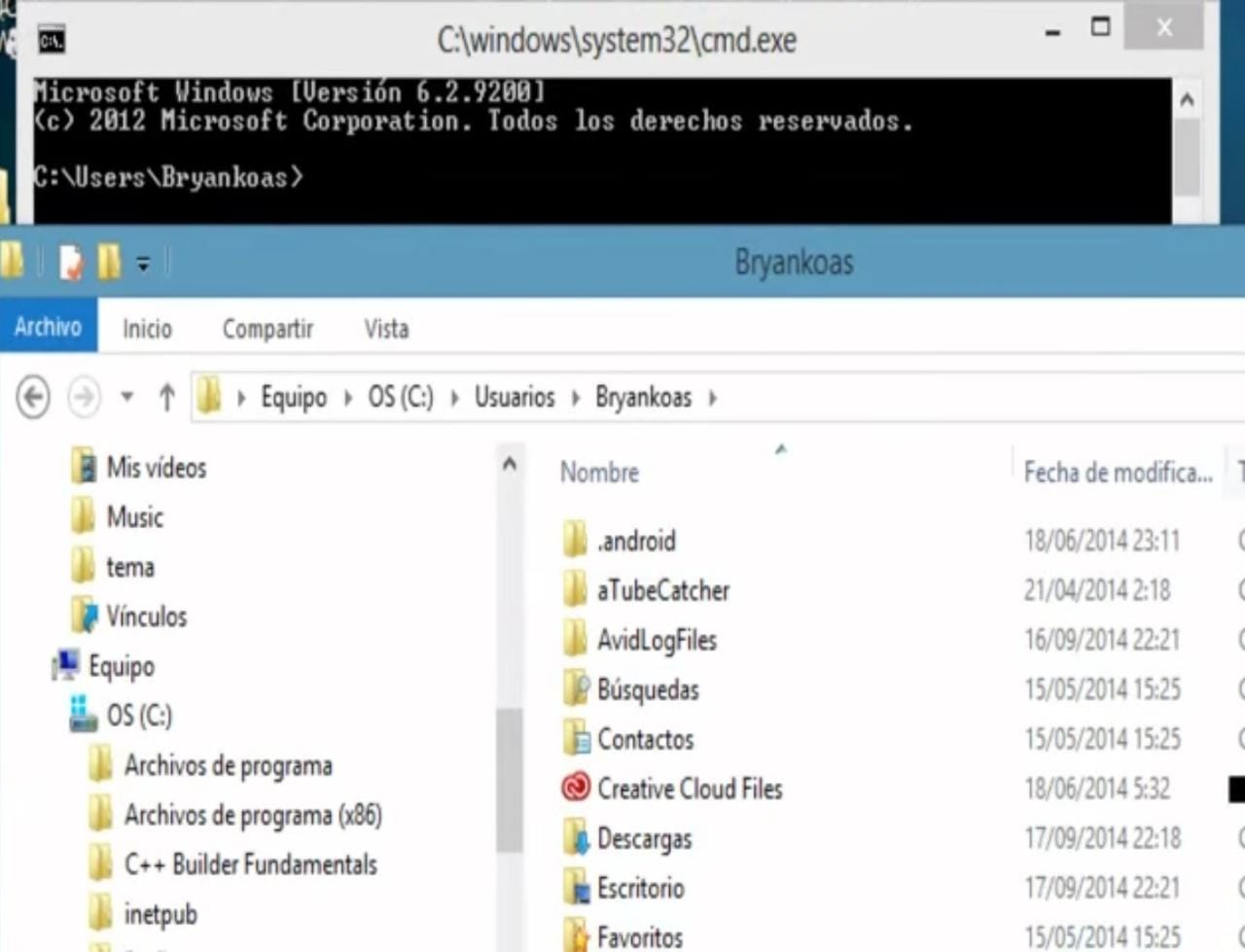
Task: Click the aTubeCatcher folder icon
Action: pyautogui.click(x=575, y=589)
